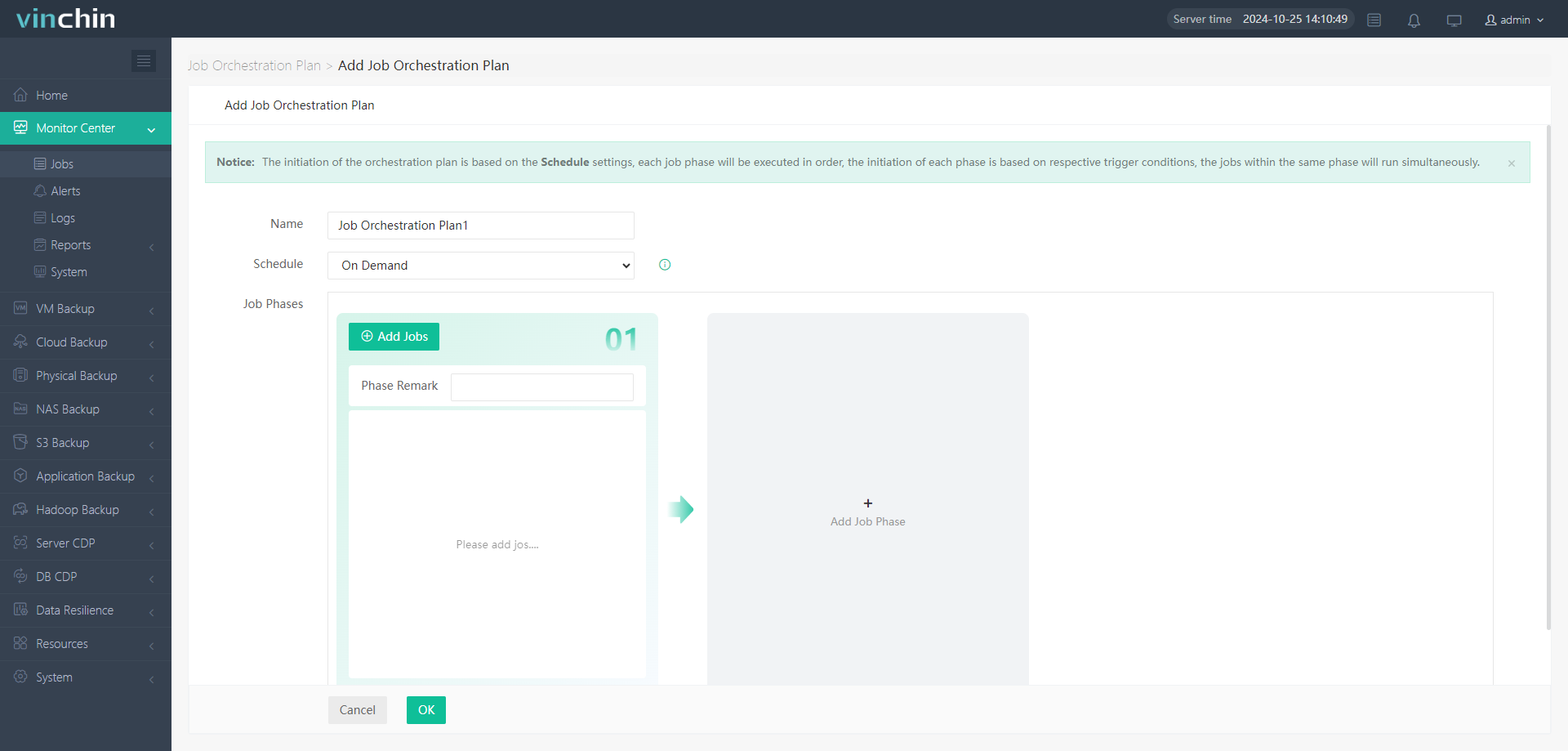Open NAS Backup module

tap(69, 409)
